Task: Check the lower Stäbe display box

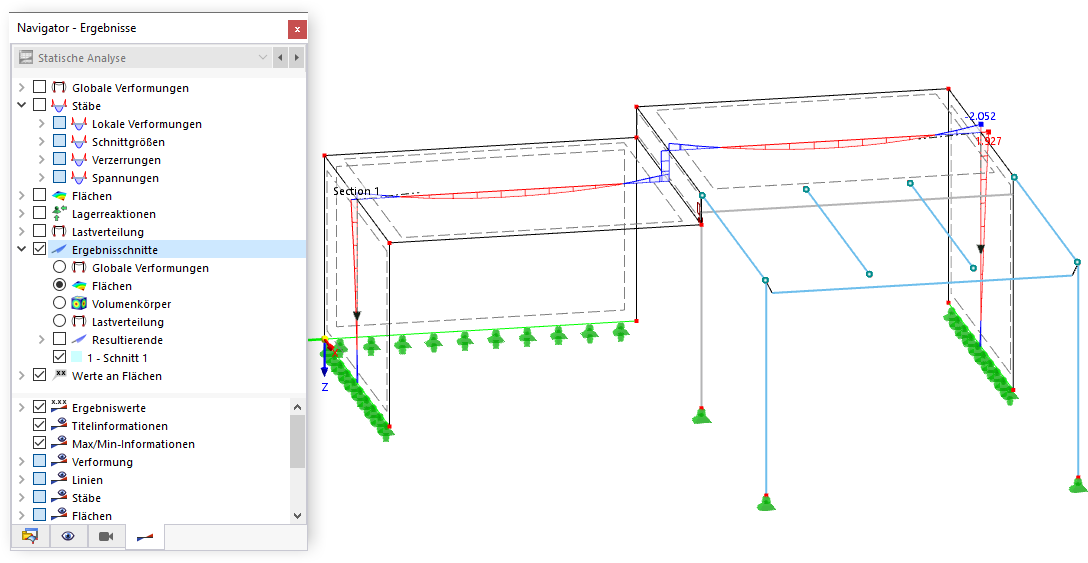Action: pos(40,498)
